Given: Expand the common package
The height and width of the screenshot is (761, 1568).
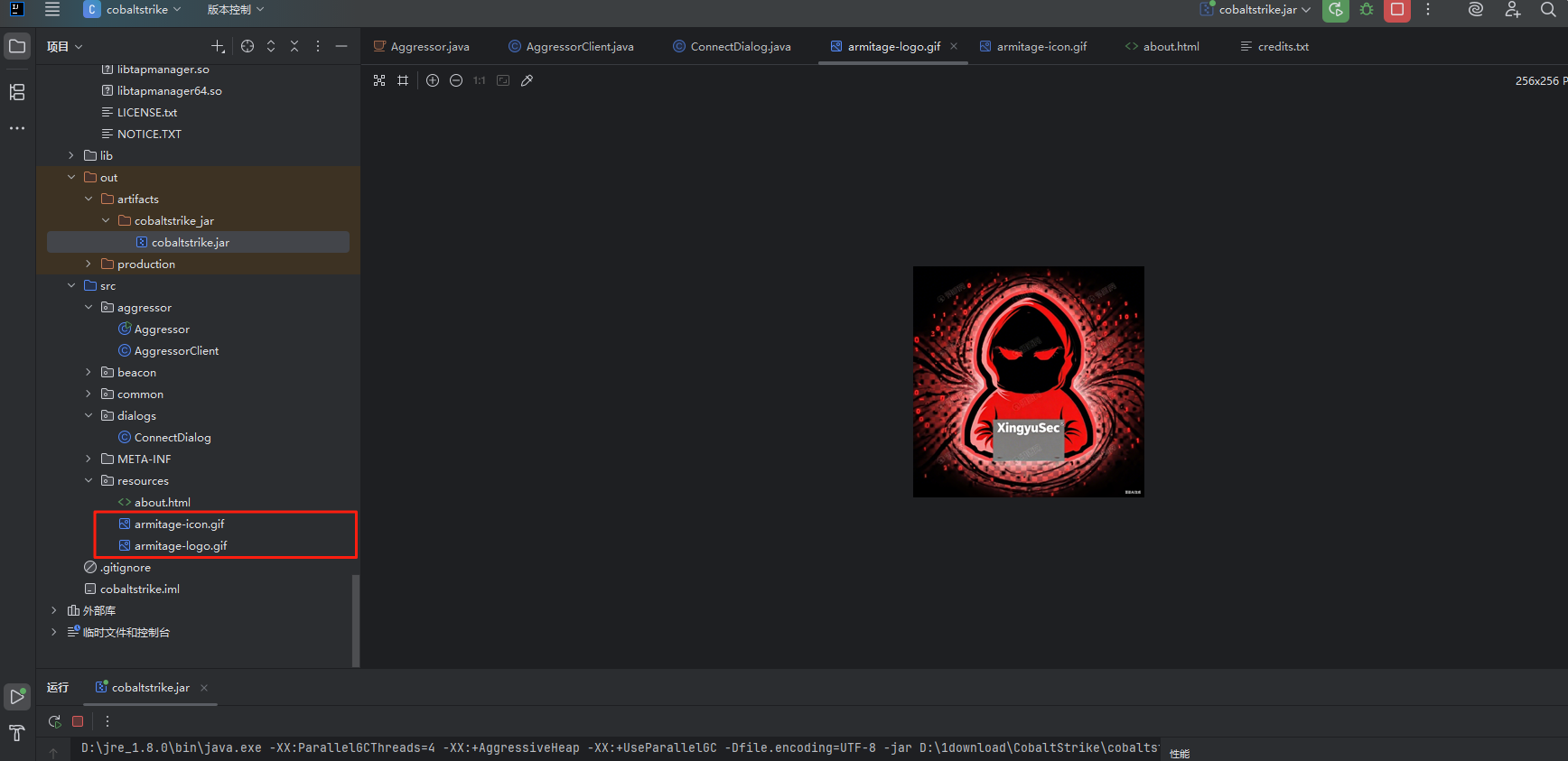Looking at the screenshot, I should (x=89, y=394).
